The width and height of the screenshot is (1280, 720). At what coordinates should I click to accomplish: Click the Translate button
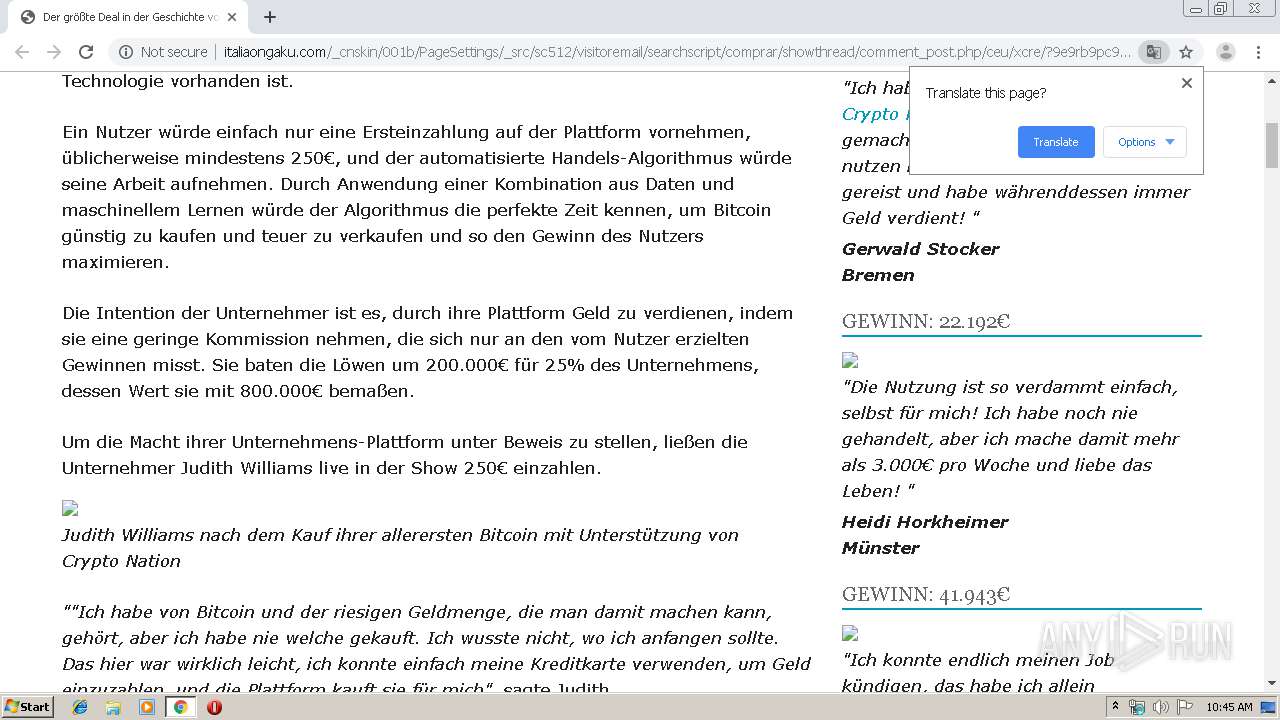(1056, 142)
